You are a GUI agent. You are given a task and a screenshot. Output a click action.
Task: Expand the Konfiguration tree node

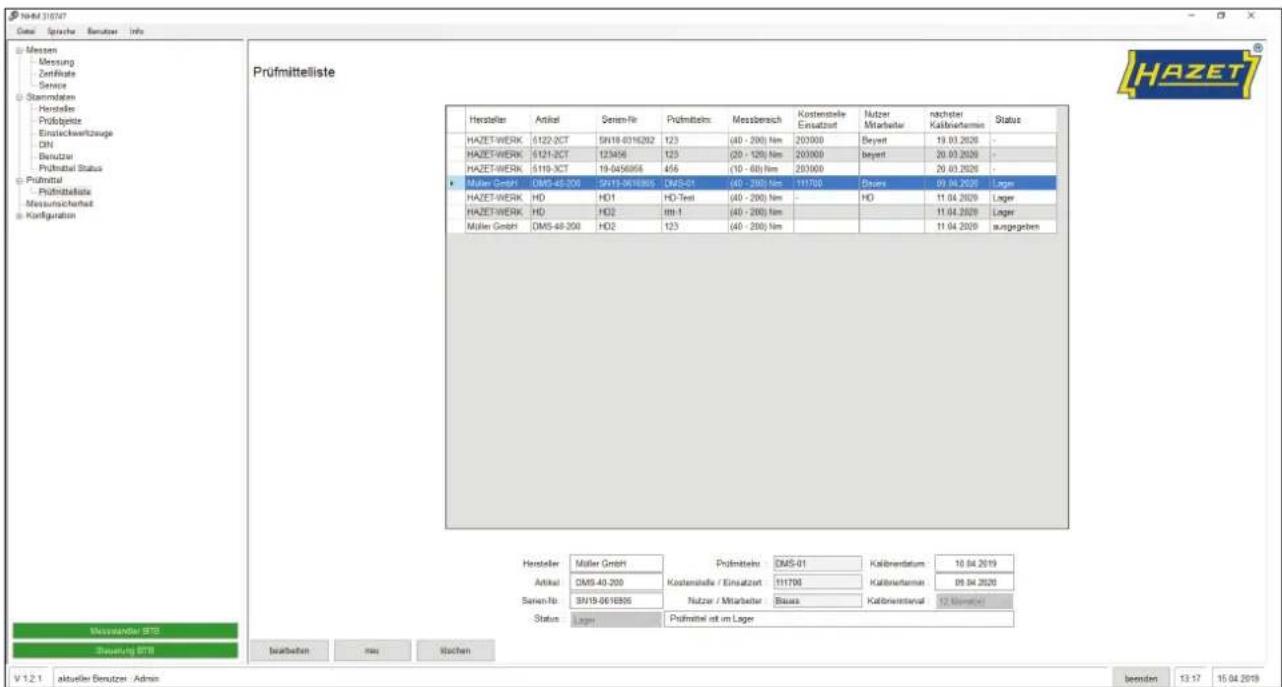(x=20, y=216)
